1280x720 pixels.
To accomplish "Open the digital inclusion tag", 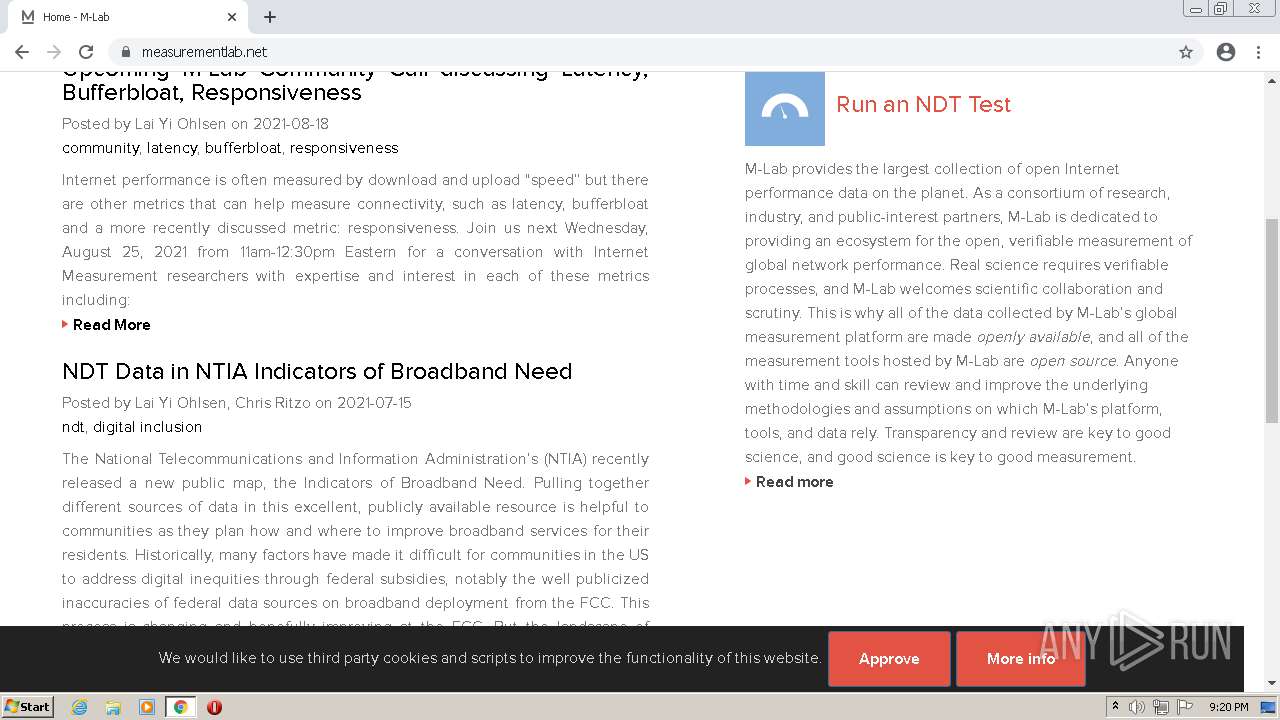I will click(x=147, y=427).
